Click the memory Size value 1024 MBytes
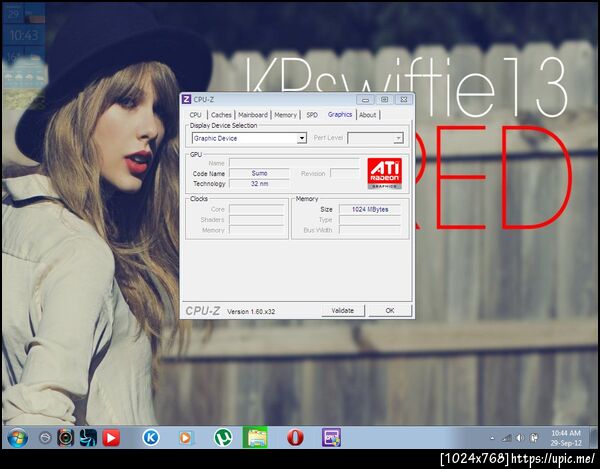The width and height of the screenshot is (600, 469). point(370,209)
